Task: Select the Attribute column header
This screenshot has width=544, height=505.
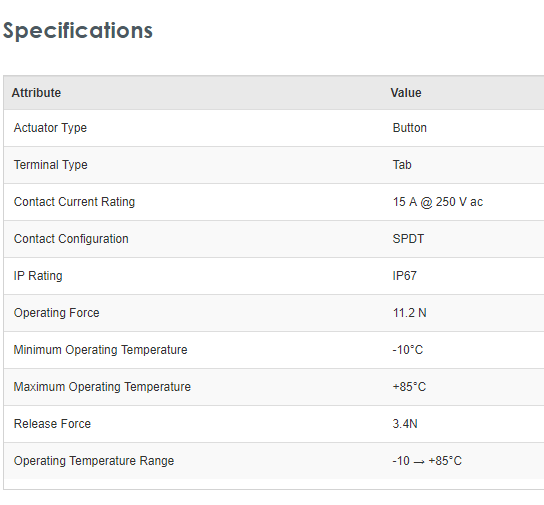Action: (36, 93)
